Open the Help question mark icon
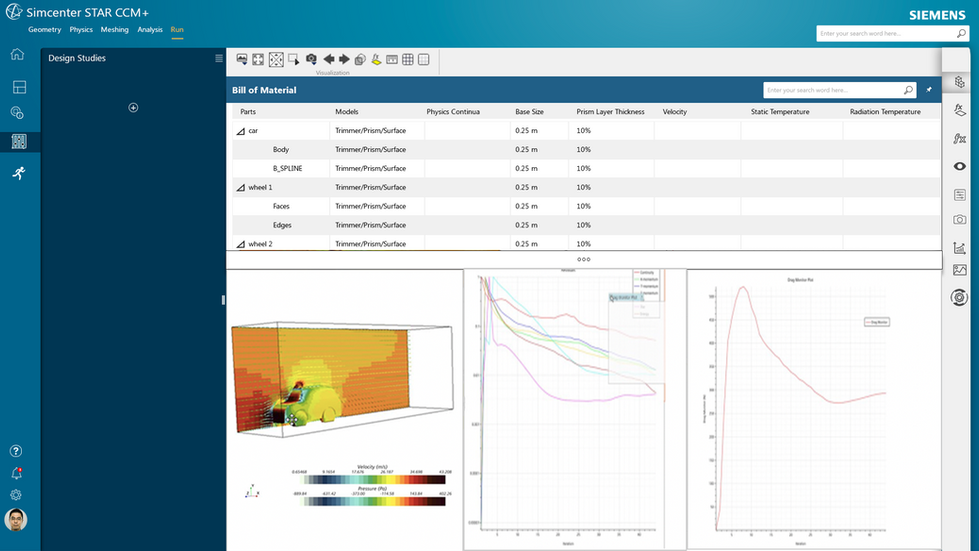This screenshot has width=979, height=551. point(16,451)
